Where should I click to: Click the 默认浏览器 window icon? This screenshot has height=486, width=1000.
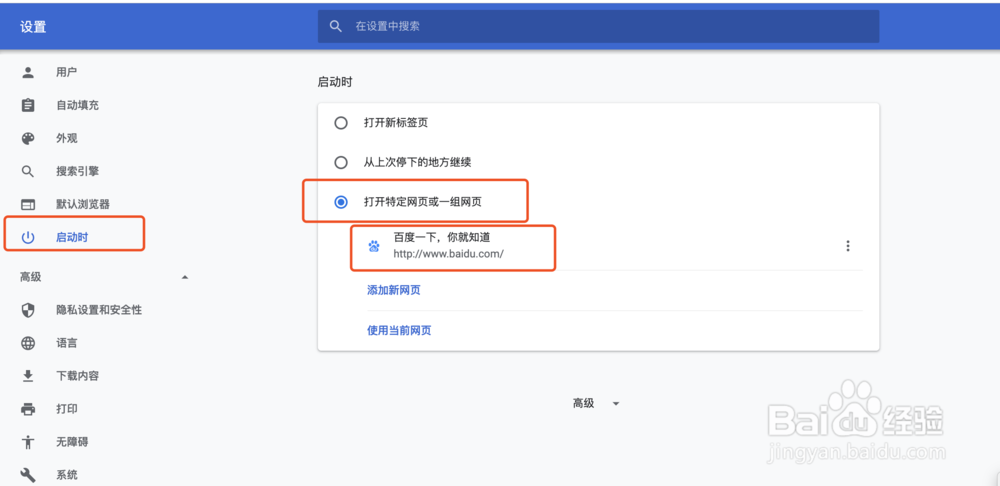tap(28, 205)
